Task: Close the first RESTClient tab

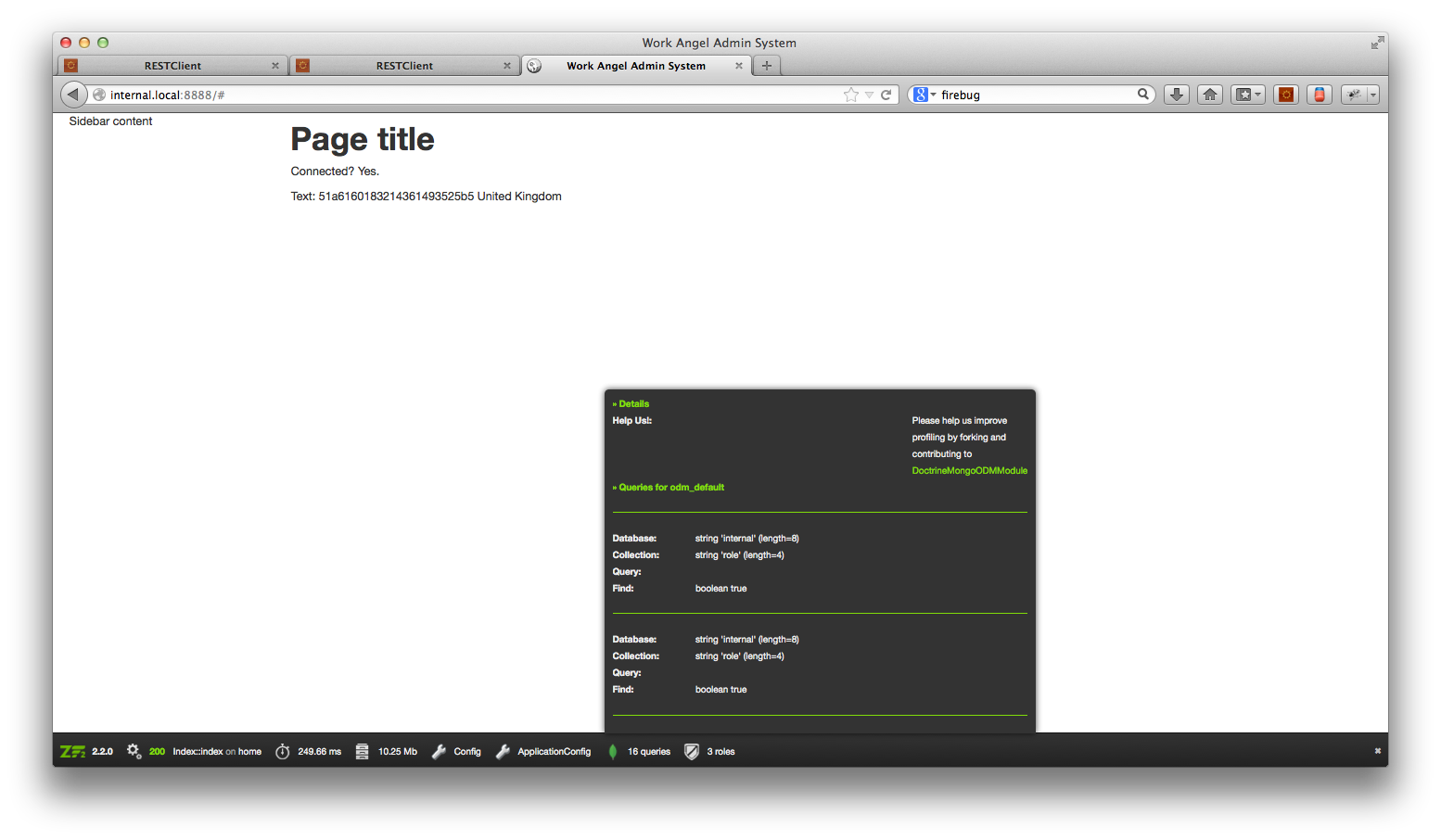Action: tap(275, 66)
